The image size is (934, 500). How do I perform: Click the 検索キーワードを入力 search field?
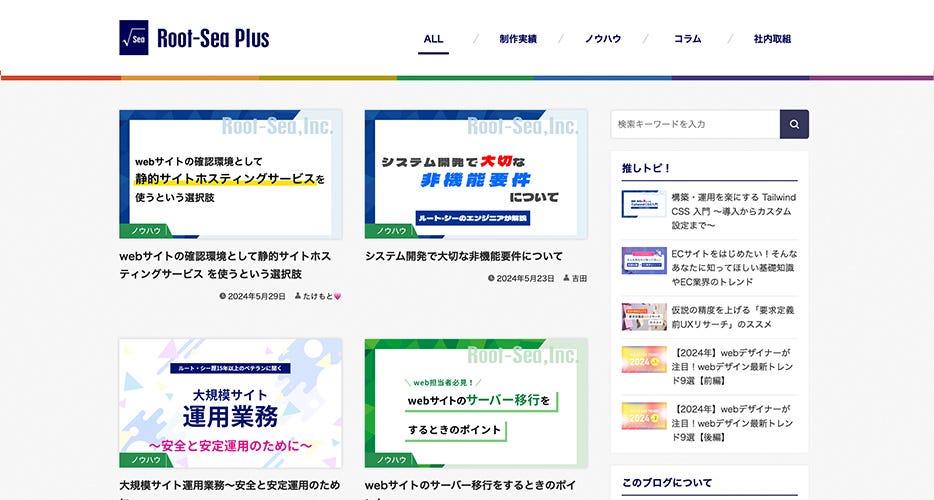point(695,124)
